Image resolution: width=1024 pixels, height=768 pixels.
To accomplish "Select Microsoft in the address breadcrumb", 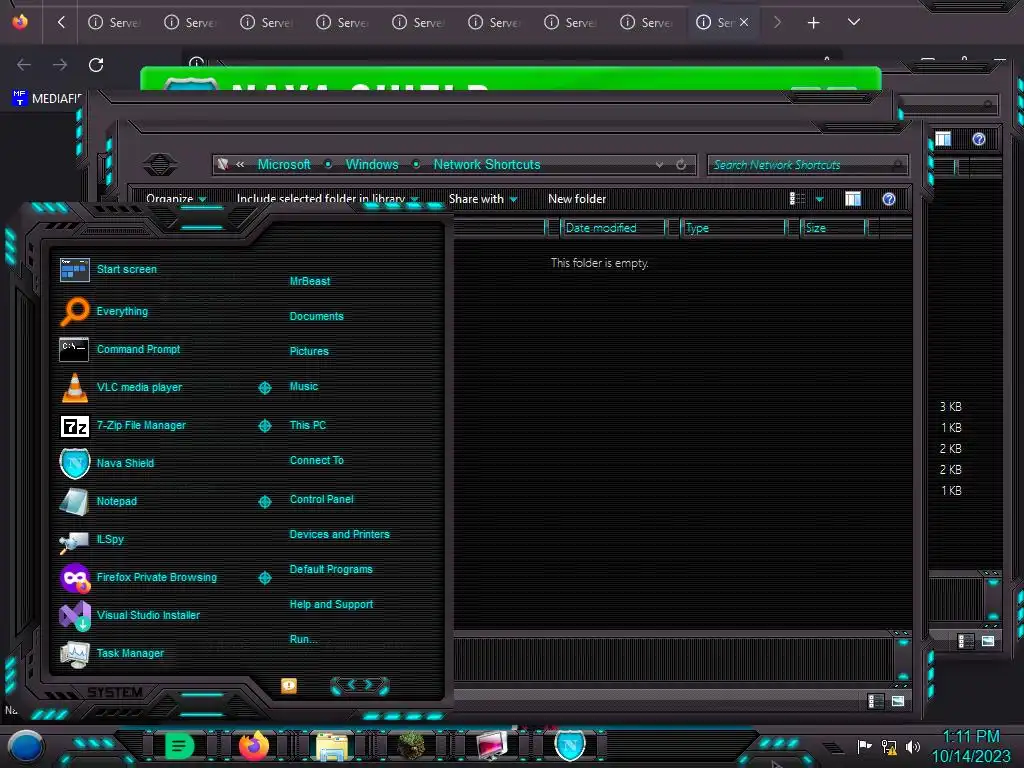I will (x=284, y=165).
